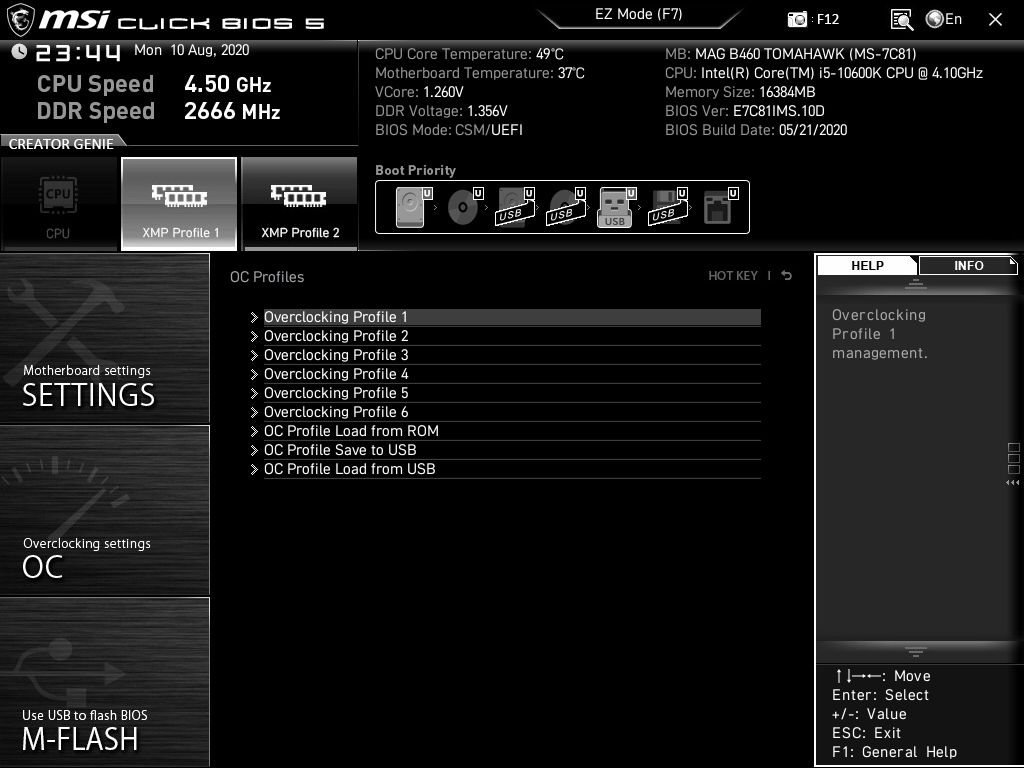Expand Overclocking Profile 3 arrow
The height and width of the screenshot is (768, 1024).
click(x=254, y=355)
